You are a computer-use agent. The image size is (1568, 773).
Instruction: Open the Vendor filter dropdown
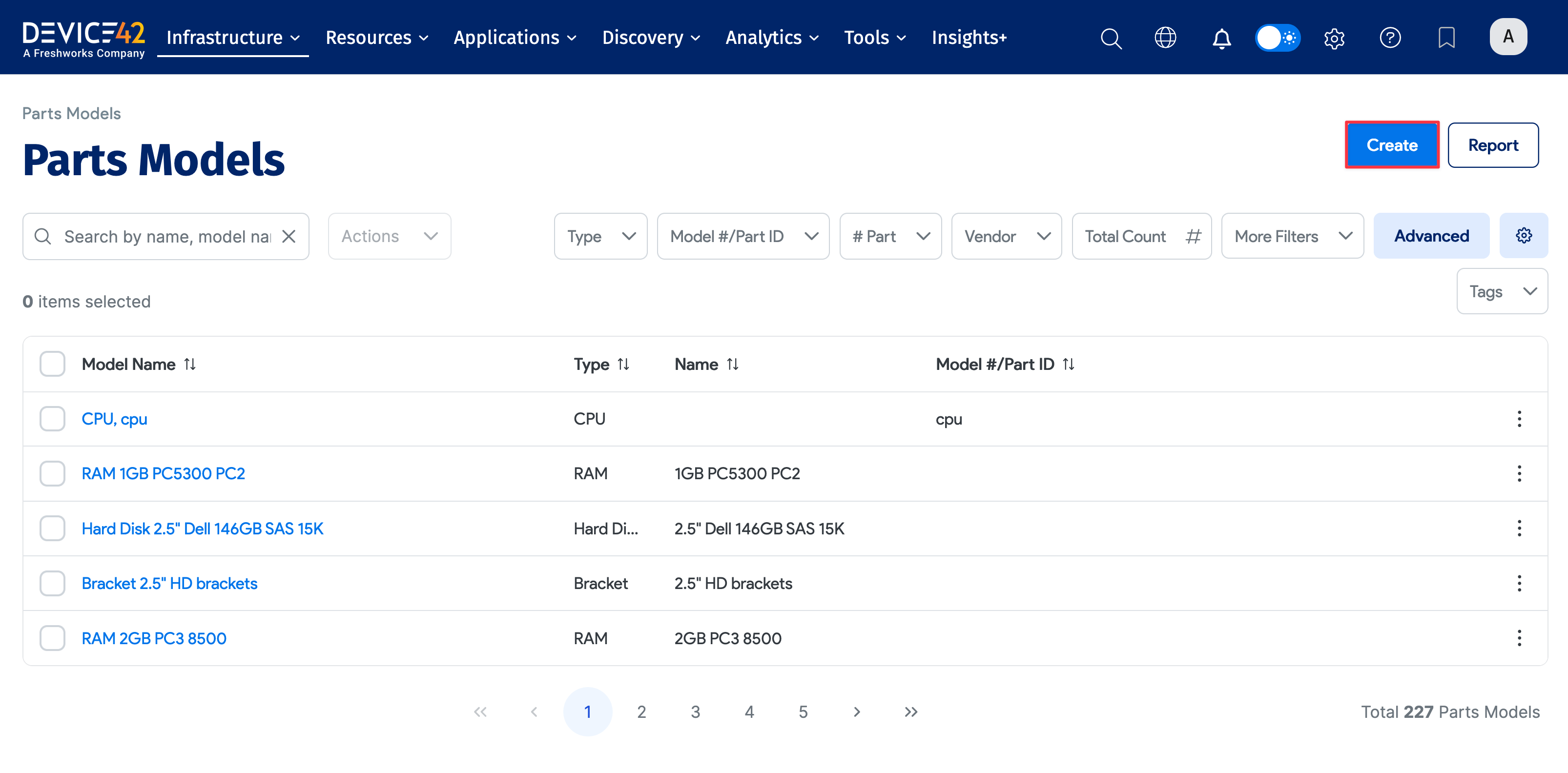click(x=1006, y=236)
